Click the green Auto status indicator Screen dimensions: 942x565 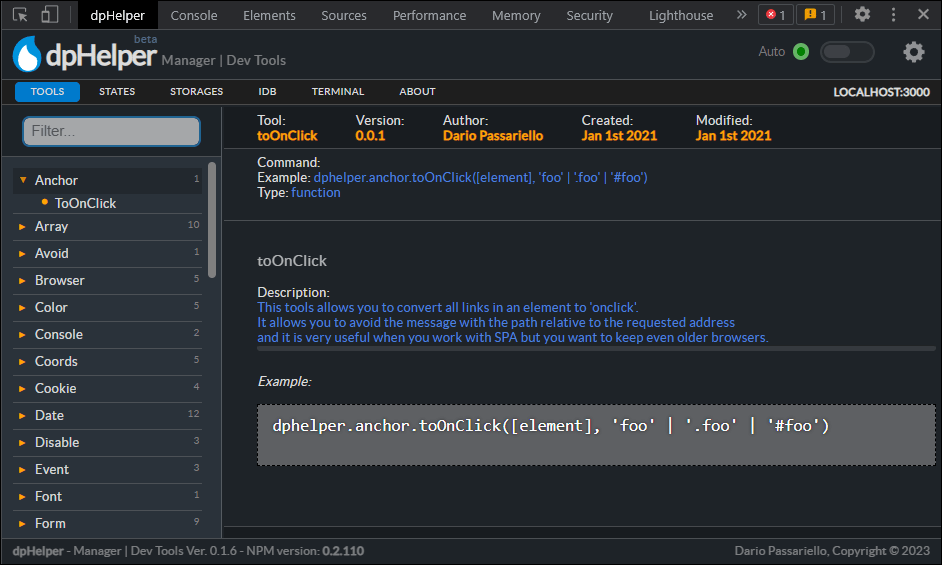coord(801,52)
